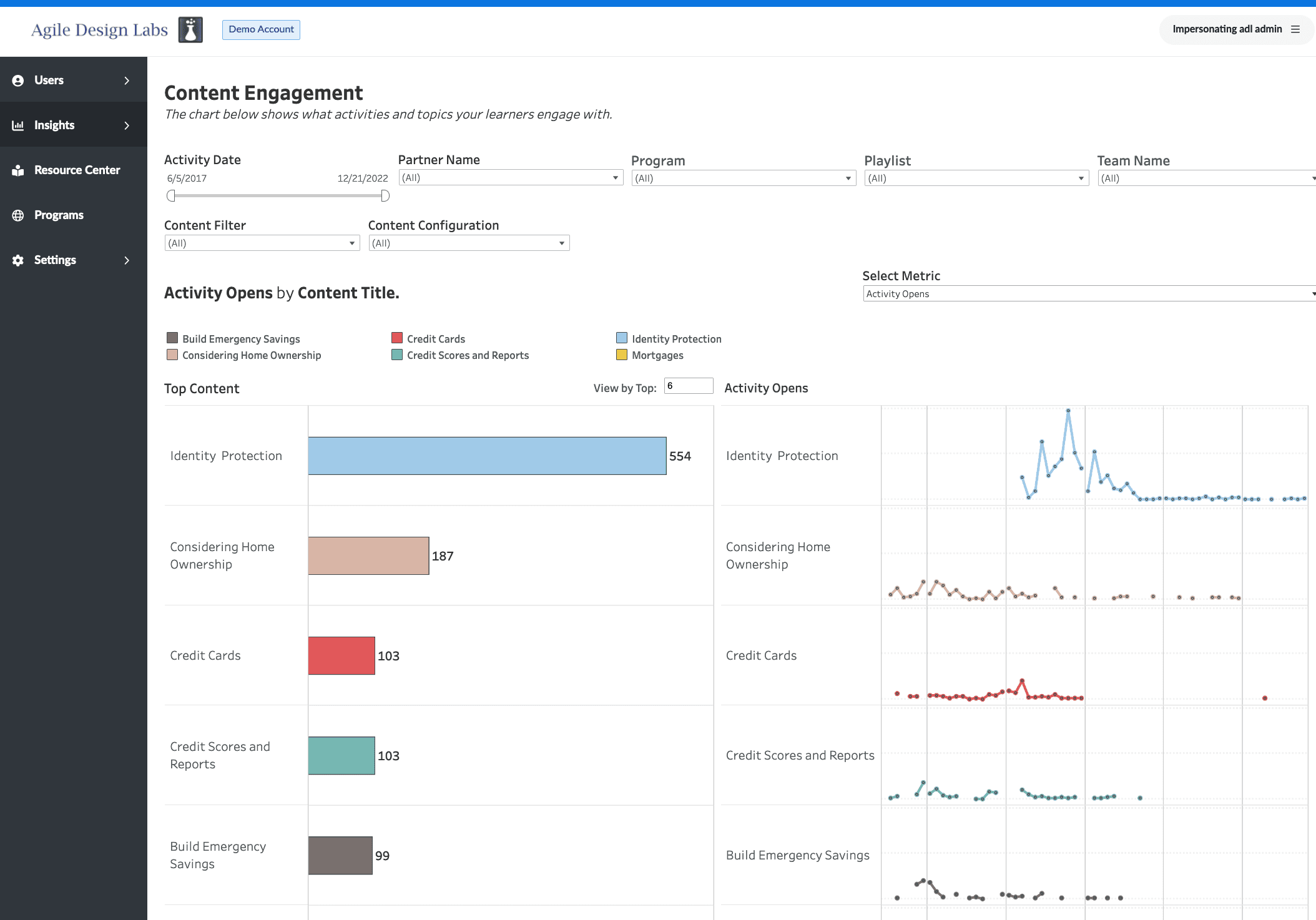Click the Build Emergency Savings gray bar
This screenshot has width=1316, height=920.
tap(340, 856)
